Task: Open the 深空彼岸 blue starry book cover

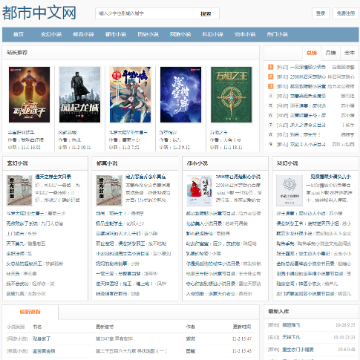Action: pyautogui.click(x=181, y=95)
